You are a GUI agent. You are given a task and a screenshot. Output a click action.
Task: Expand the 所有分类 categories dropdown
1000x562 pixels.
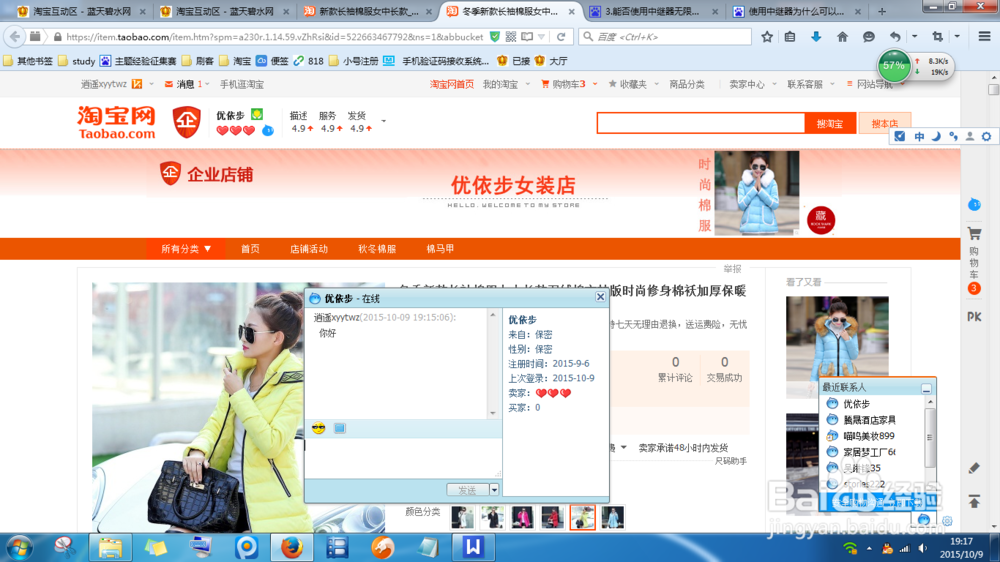[186, 249]
